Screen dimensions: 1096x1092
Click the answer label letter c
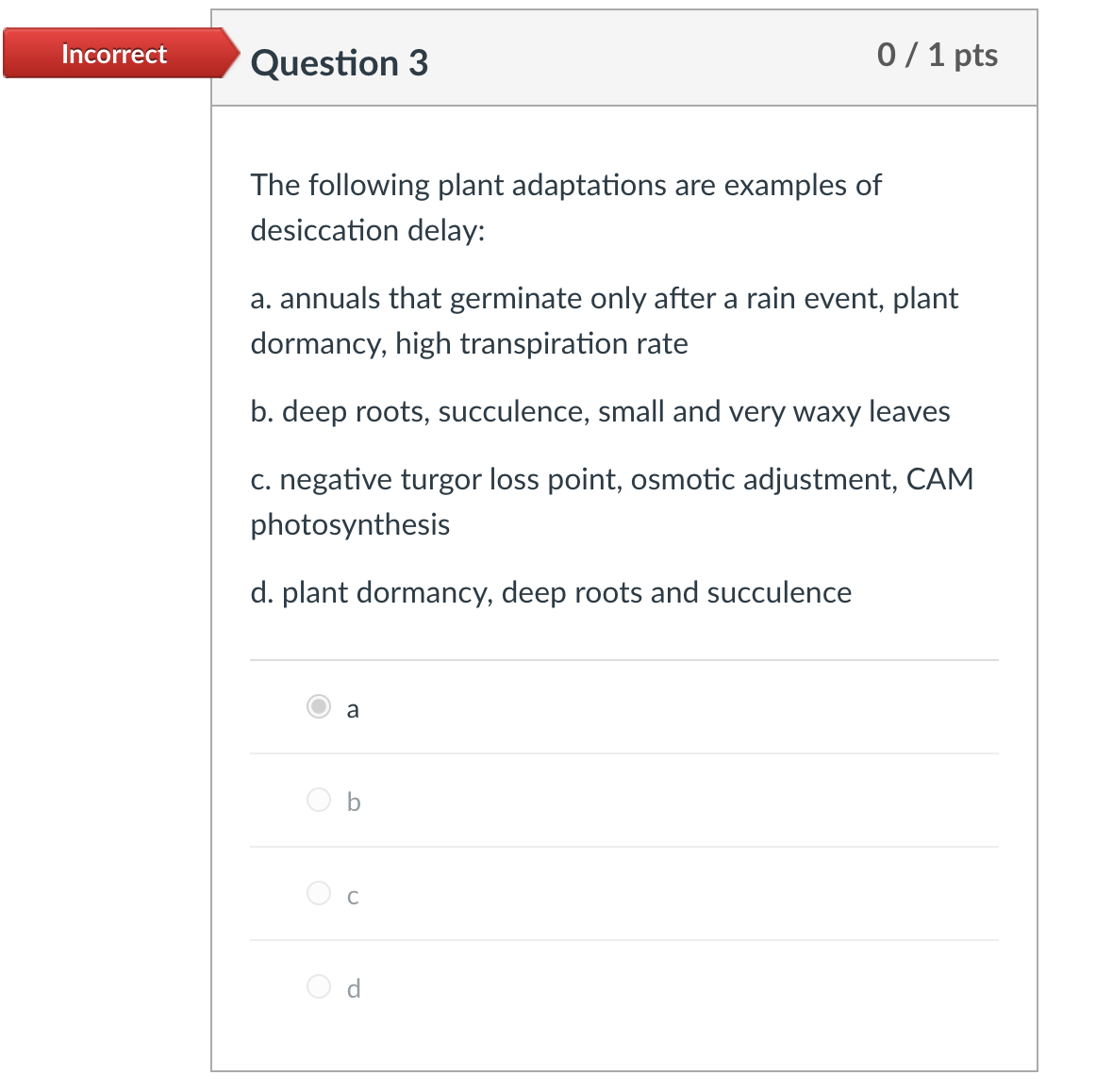click(353, 896)
